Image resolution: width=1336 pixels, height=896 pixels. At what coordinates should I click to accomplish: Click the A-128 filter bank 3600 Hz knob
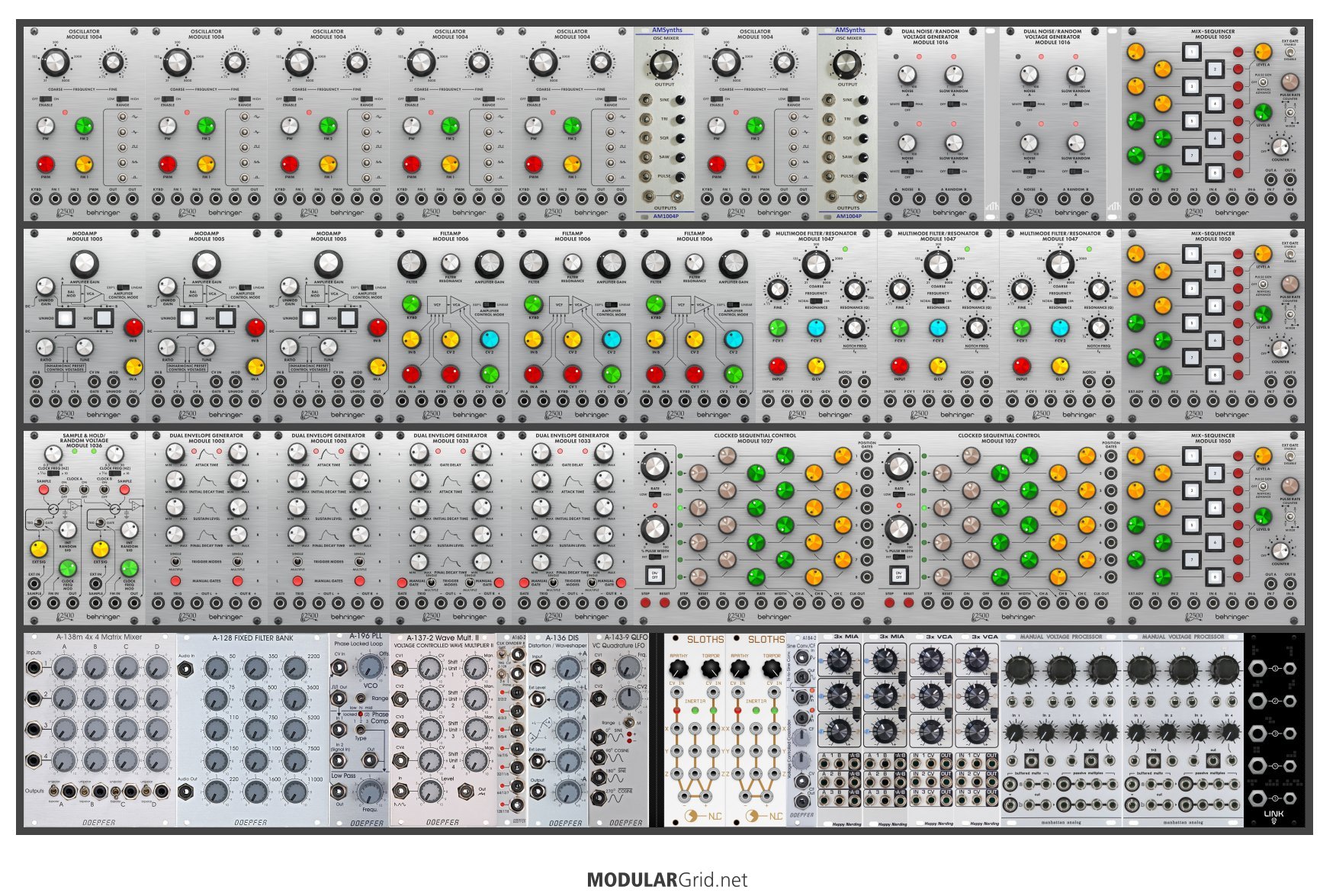tap(294, 699)
